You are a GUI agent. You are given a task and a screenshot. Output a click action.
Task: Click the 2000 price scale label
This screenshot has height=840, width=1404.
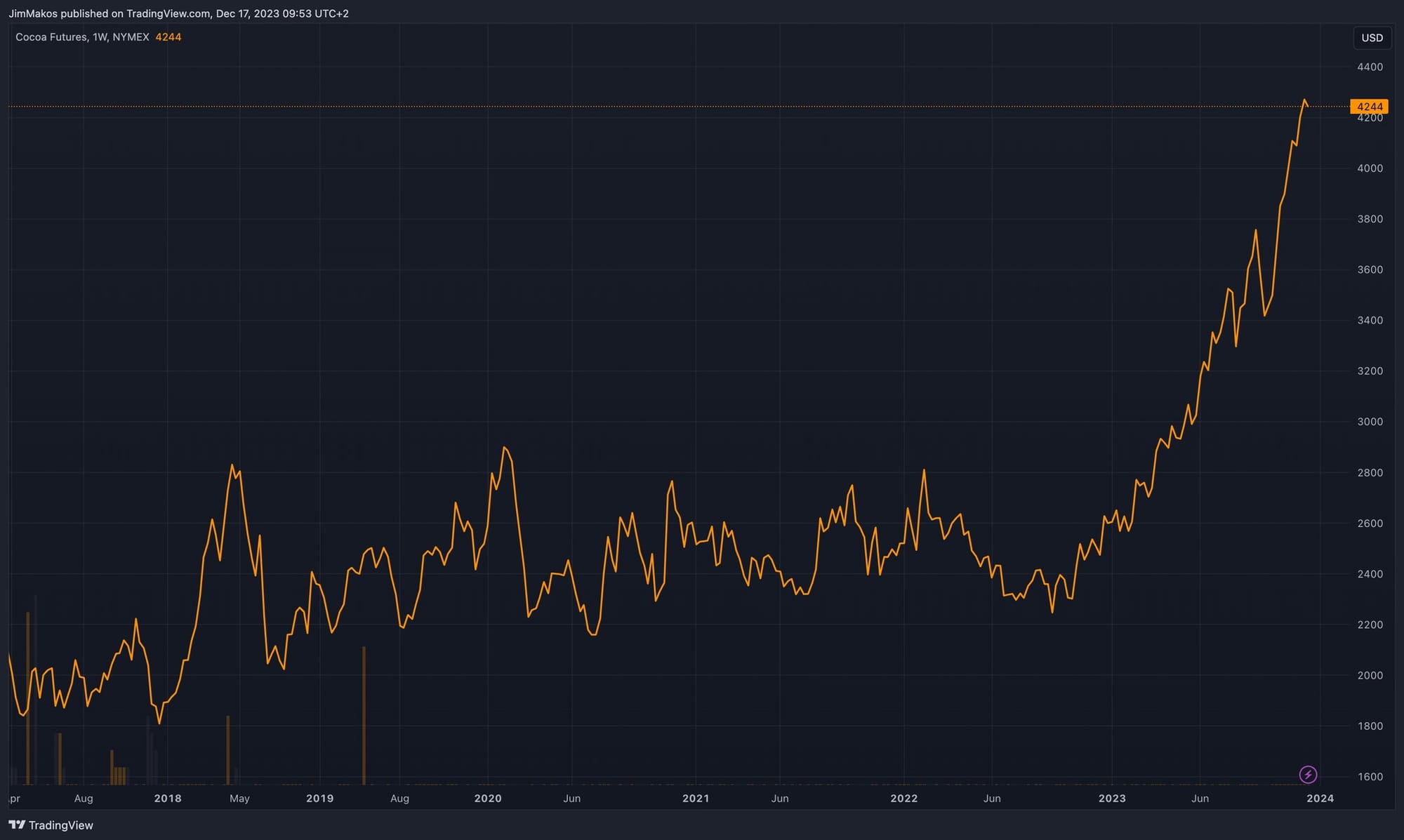[1370, 675]
